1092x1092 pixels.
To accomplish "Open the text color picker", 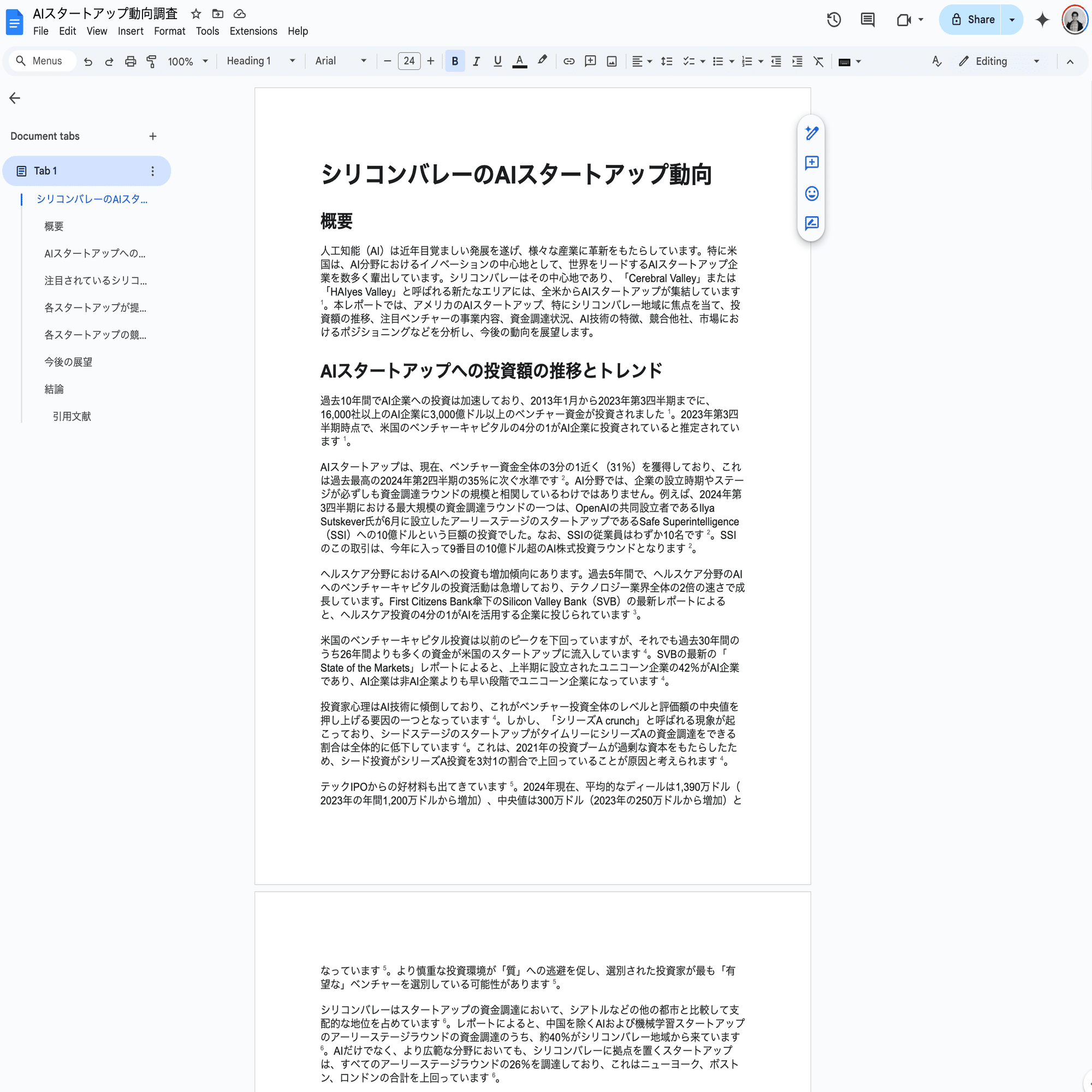I will coord(519,61).
